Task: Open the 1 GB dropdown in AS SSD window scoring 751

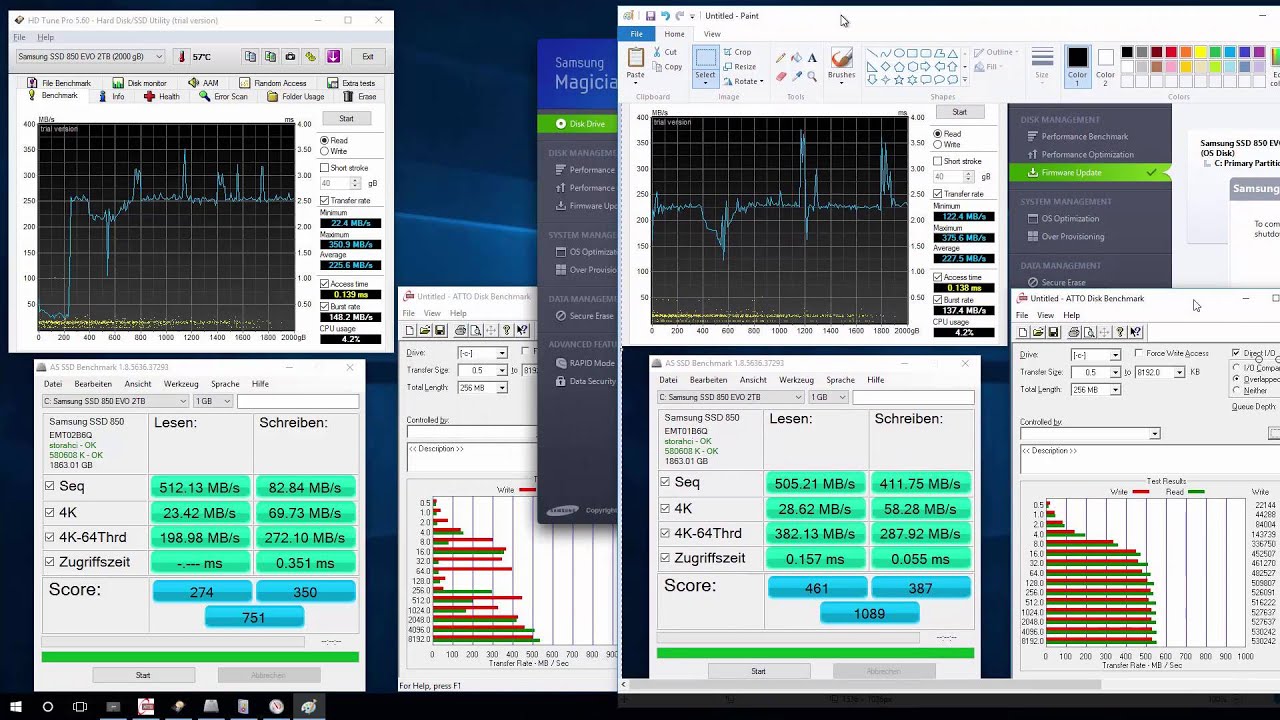Action: [213, 401]
